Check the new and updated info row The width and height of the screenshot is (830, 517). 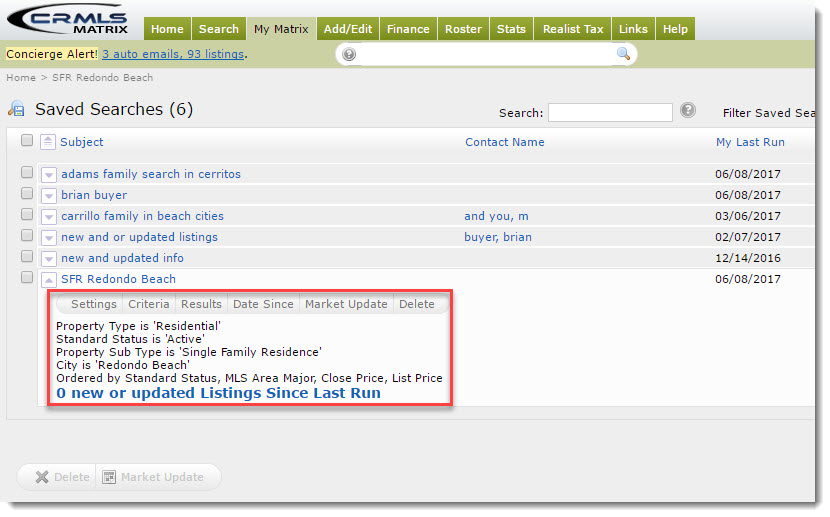pyautogui.click(x=27, y=257)
